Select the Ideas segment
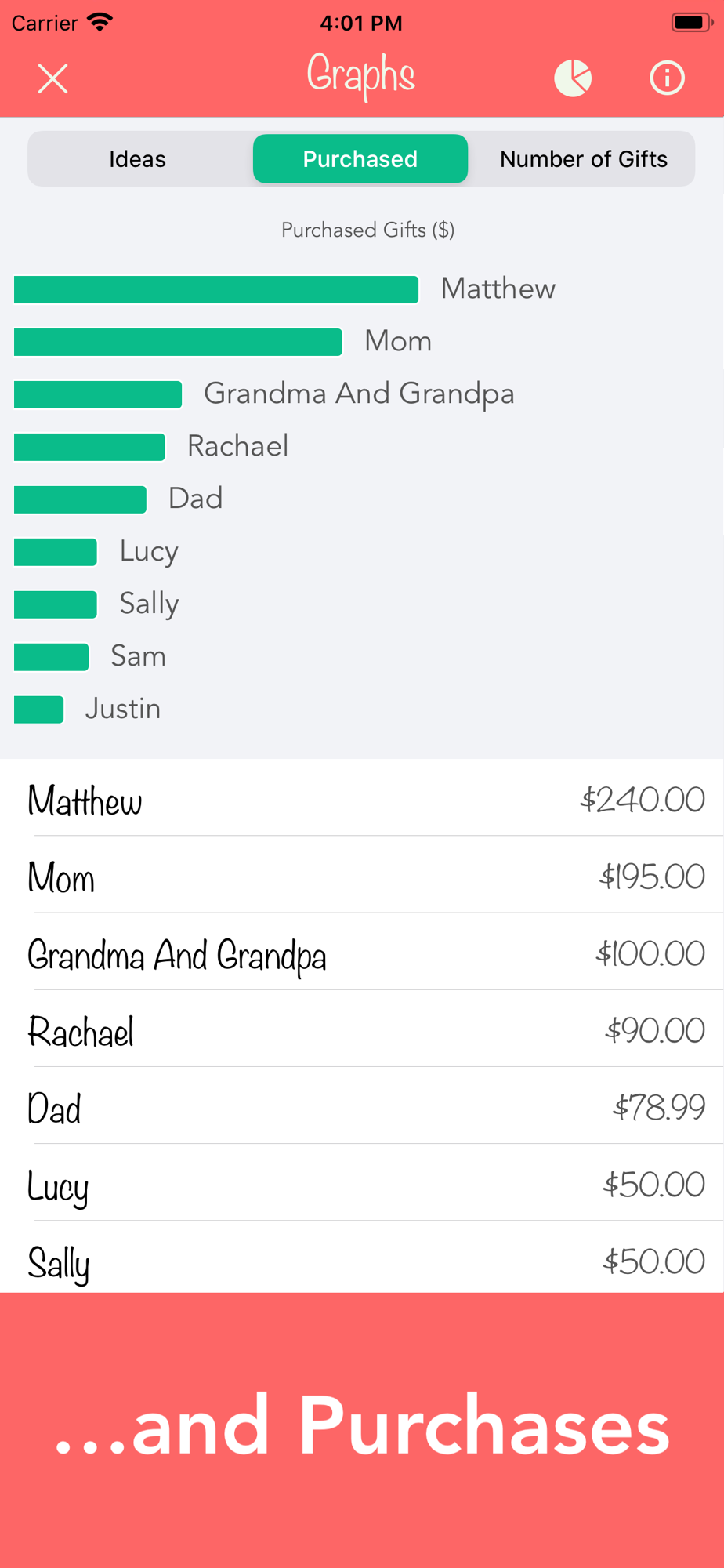This screenshot has height=1568, width=724. tap(138, 159)
